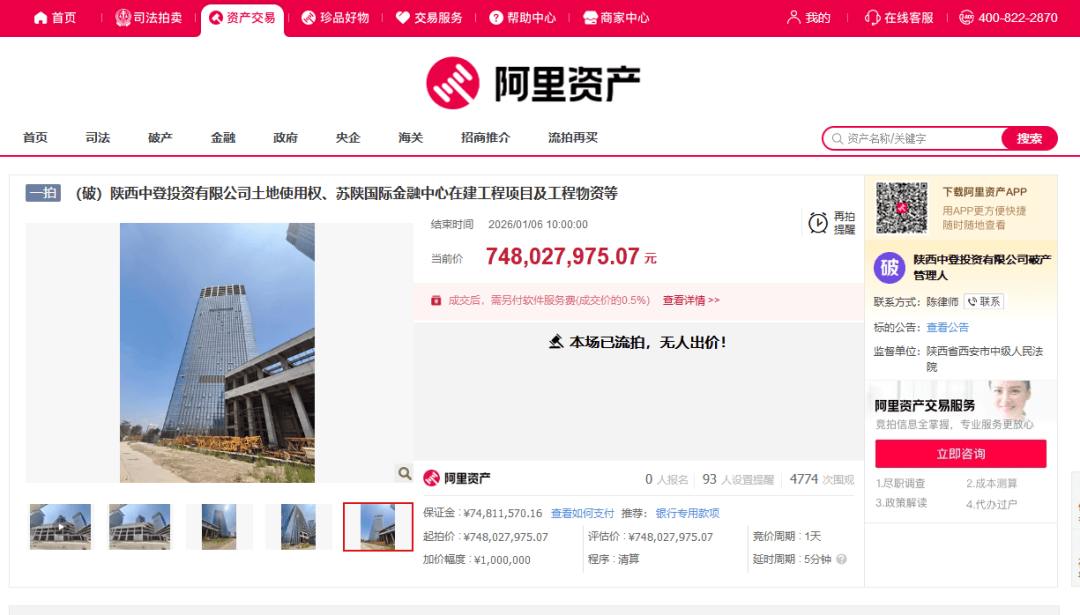This screenshot has width=1080, height=615.
Task: Open 查看详情 service fee link
Action: 690,300
